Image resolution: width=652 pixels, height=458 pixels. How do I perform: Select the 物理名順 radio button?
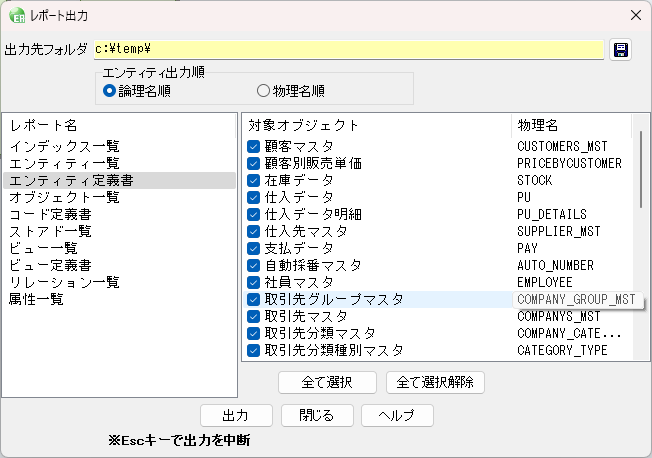click(x=263, y=91)
